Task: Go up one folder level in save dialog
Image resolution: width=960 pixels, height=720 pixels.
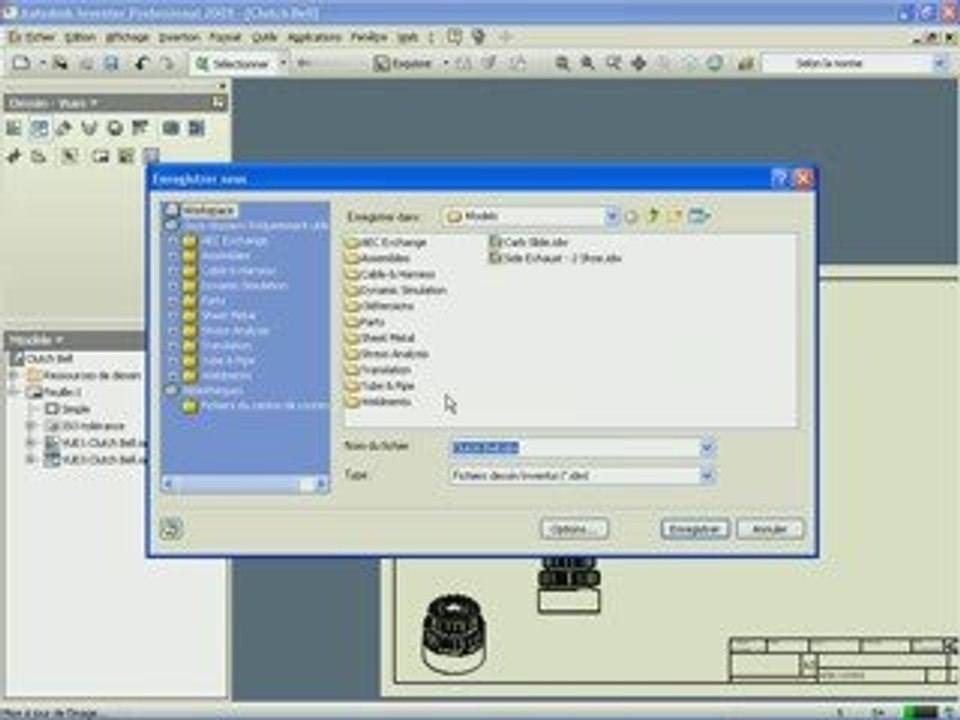Action: click(653, 216)
